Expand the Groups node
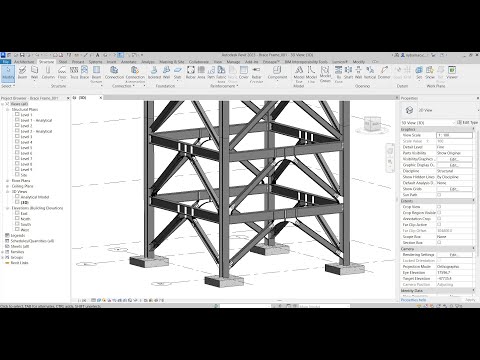 [x=3, y=257]
